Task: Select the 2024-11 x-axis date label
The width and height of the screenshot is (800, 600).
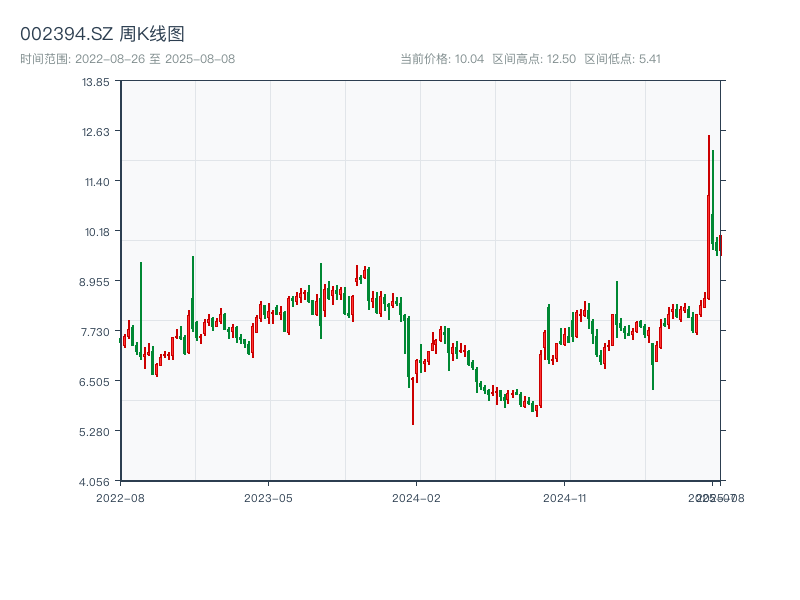Action: [565, 497]
